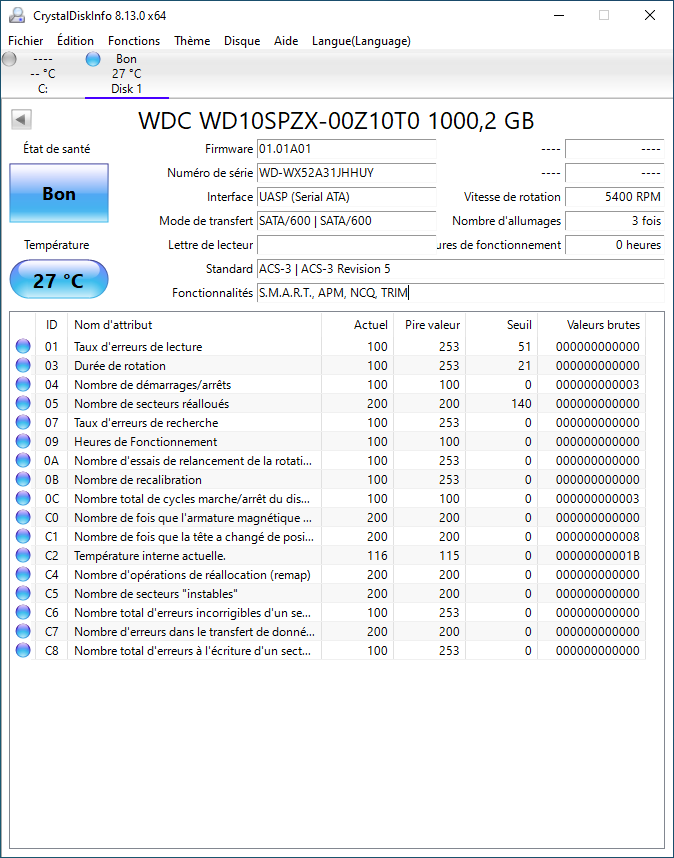Viewport: 674px width, 858px height.
Task: Click the status orb for attribute 05
Action: [x=23, y=403]
